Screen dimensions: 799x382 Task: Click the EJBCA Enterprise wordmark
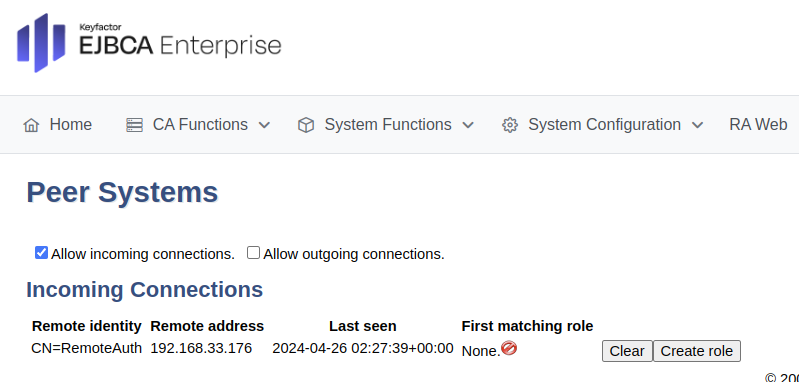click(x=180, y=45)
